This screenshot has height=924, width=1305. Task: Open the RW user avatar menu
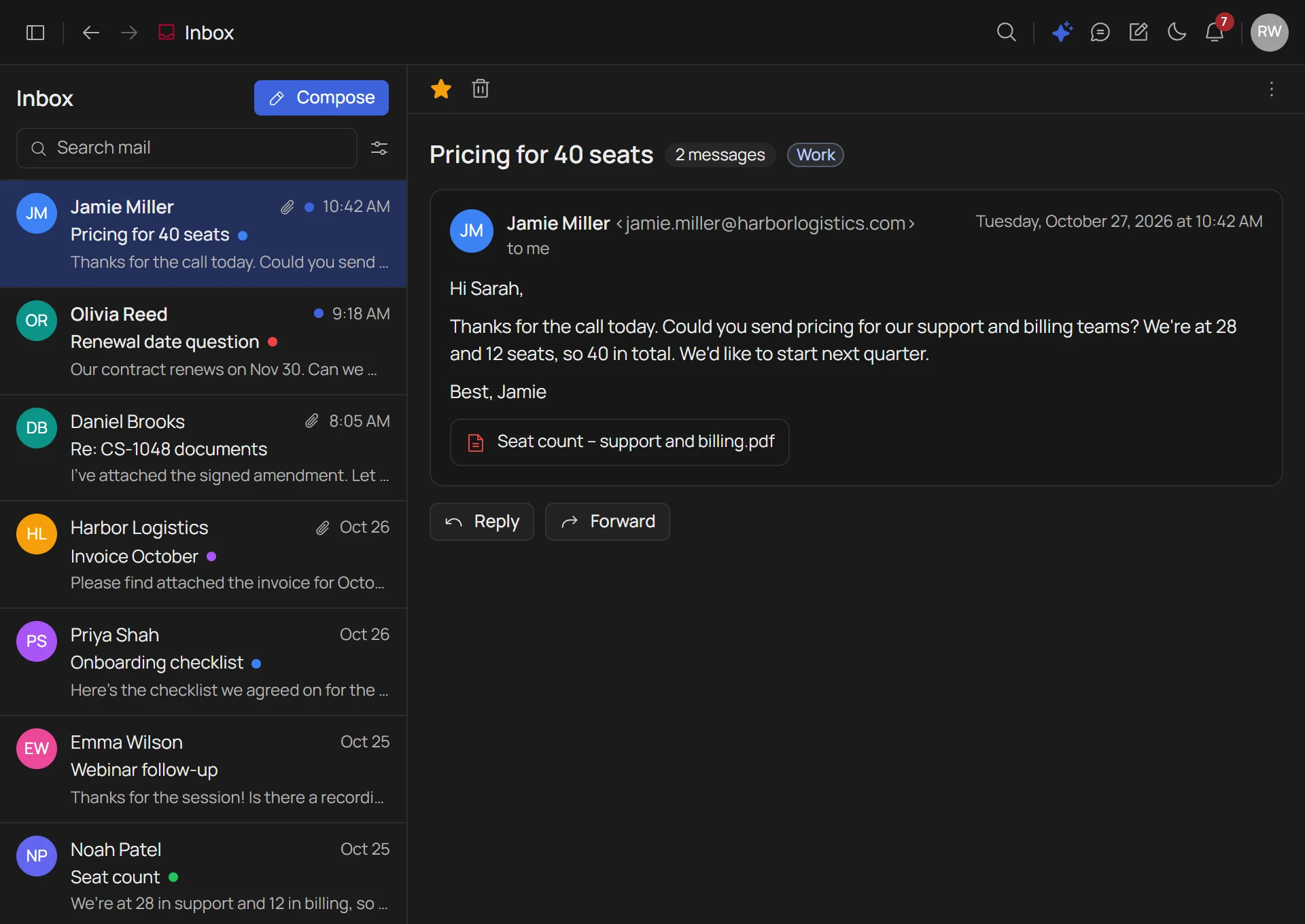coord(1269,32)
